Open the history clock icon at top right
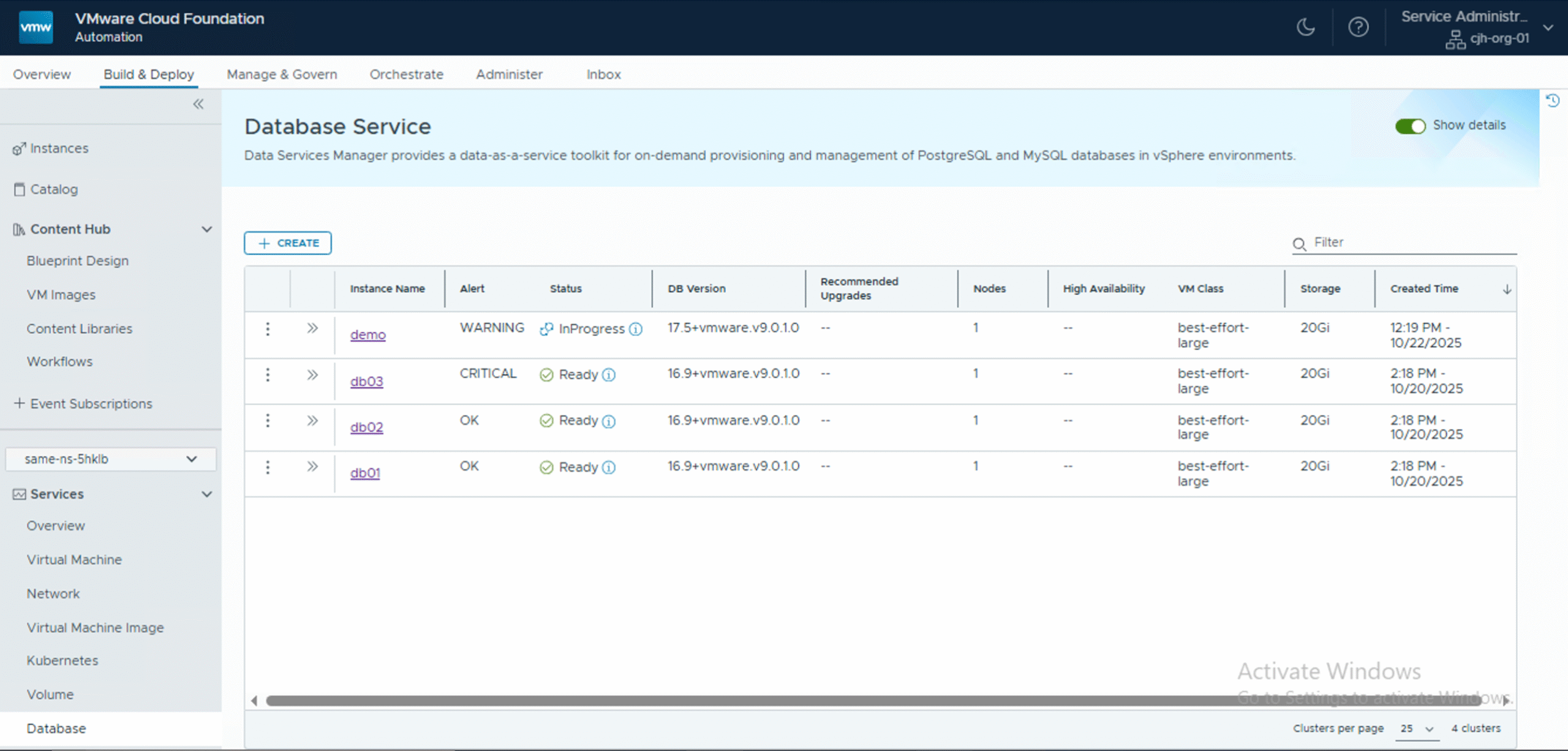Screen dimensions: 1568x751 point(1552,100)
